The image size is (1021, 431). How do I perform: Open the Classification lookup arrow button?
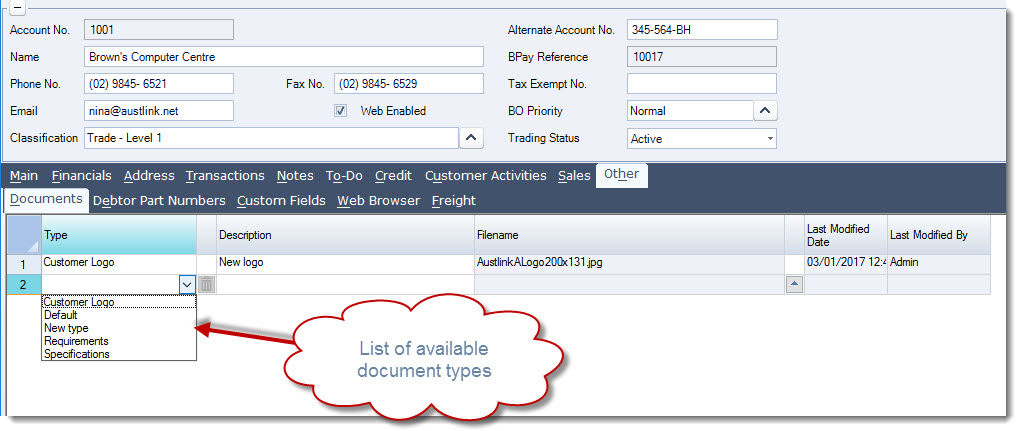point(472,138)
